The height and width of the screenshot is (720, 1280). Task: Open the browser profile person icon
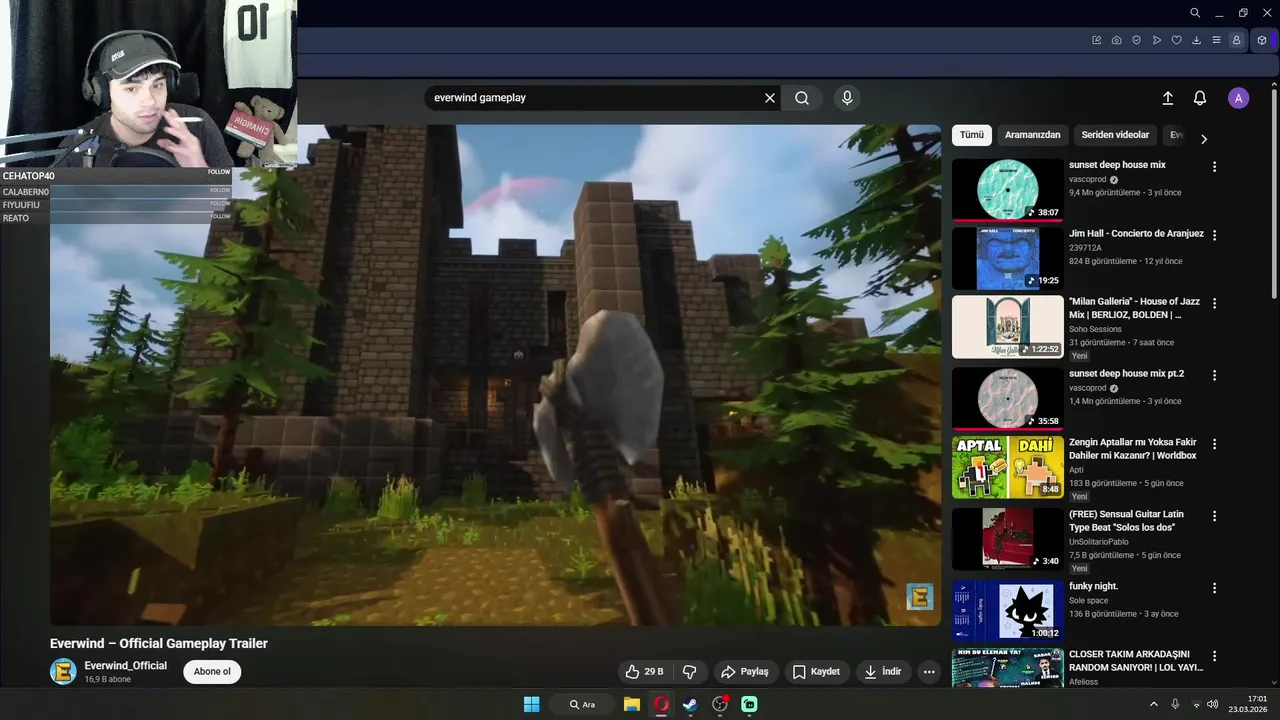tap(1237, 40)
